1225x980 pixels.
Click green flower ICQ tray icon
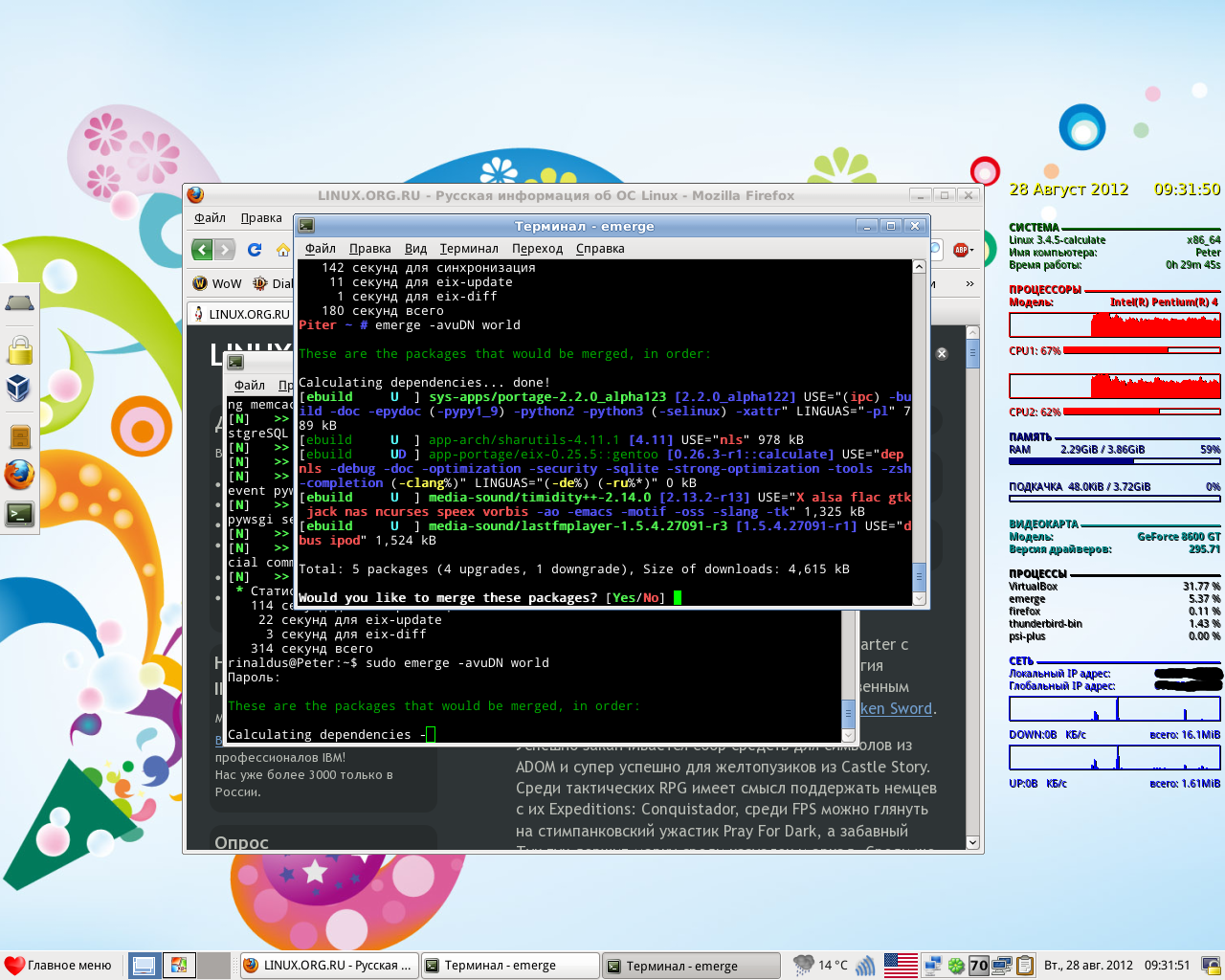pyautogui.click(x=955, y=965)
